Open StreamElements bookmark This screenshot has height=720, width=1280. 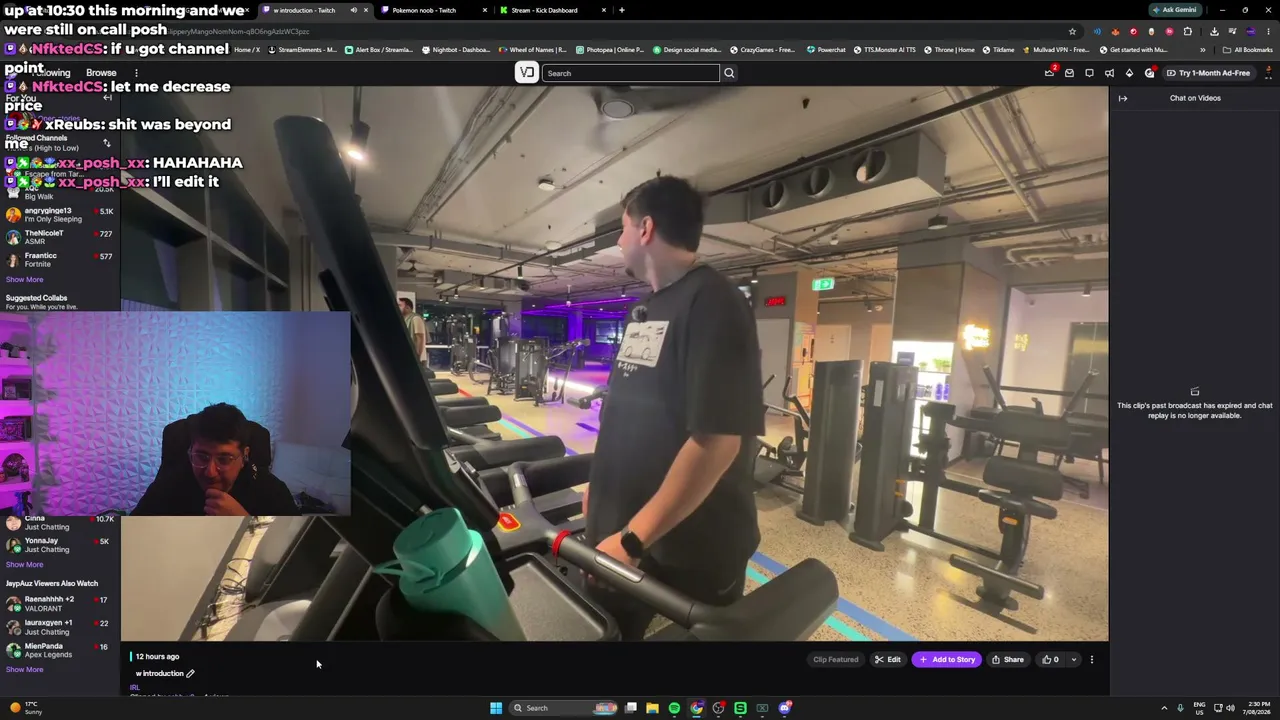[x=302, y=50]
